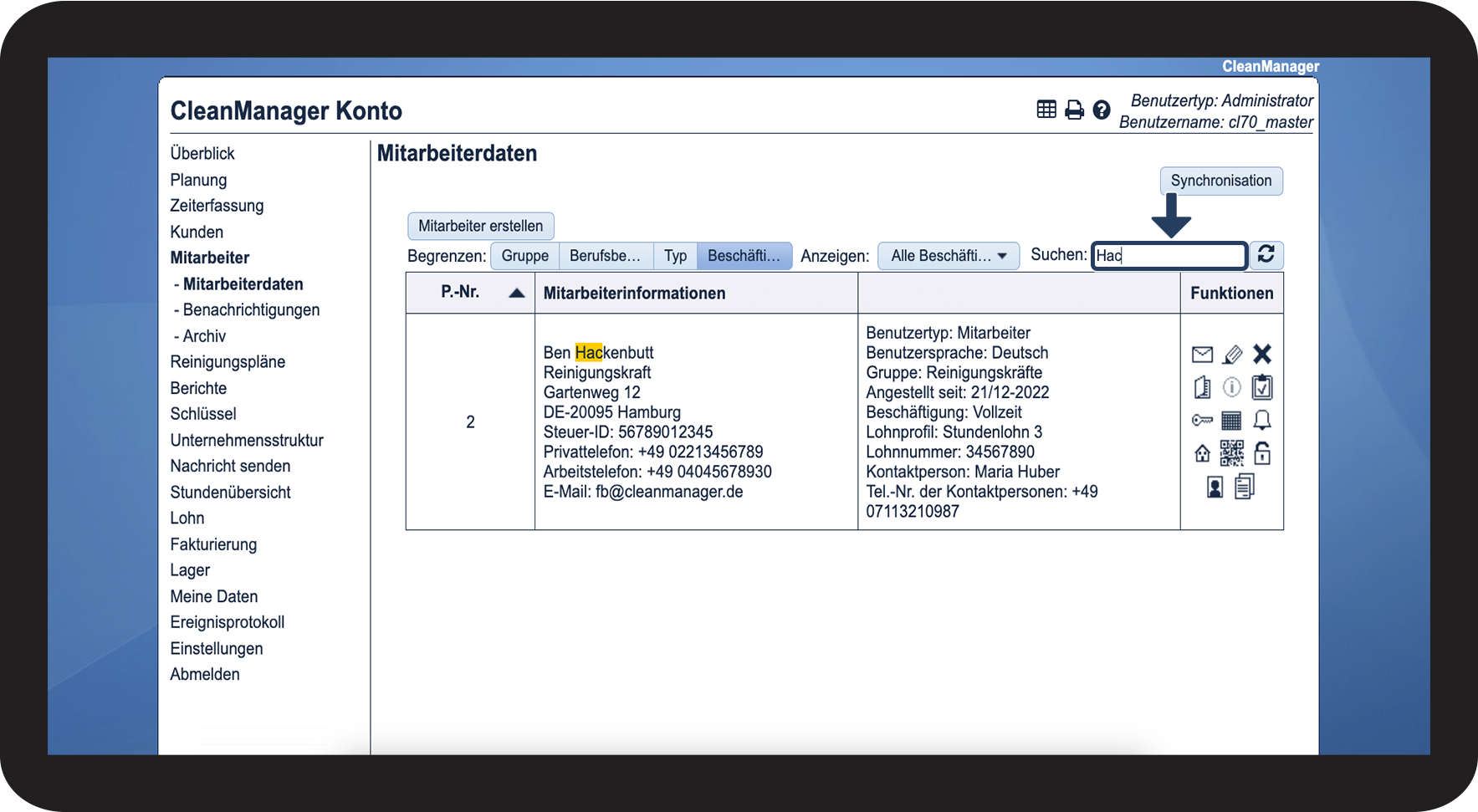Click the table grid icon in header

tap(1046, 110)
